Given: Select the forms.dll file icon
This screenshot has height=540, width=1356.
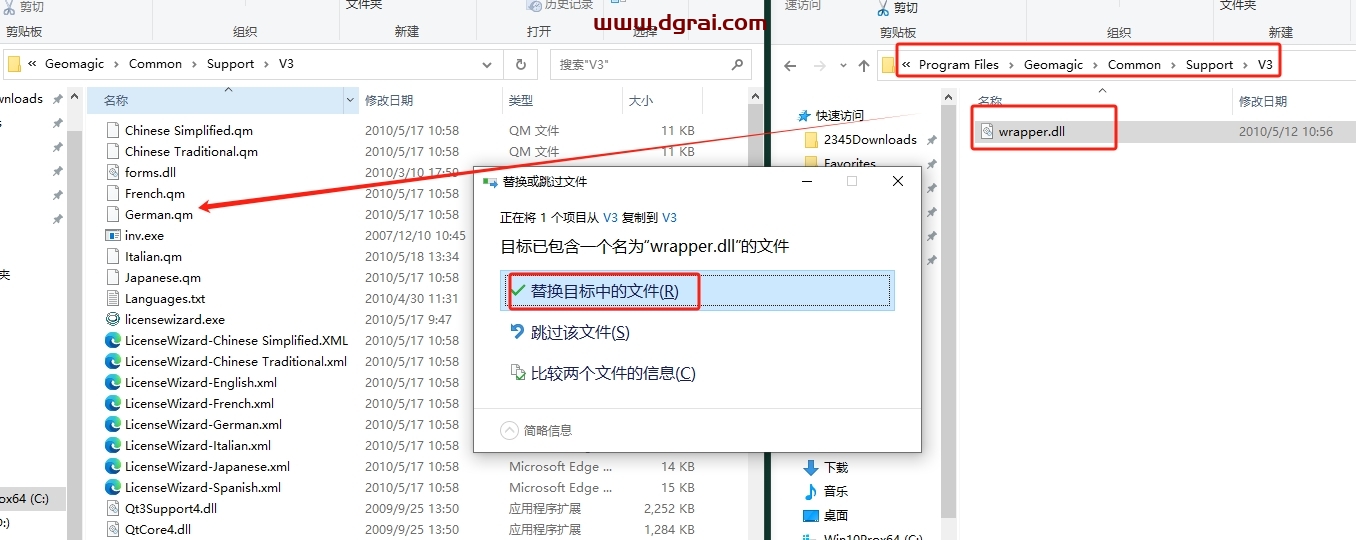Looking at the screenshot, I should 113,172.
